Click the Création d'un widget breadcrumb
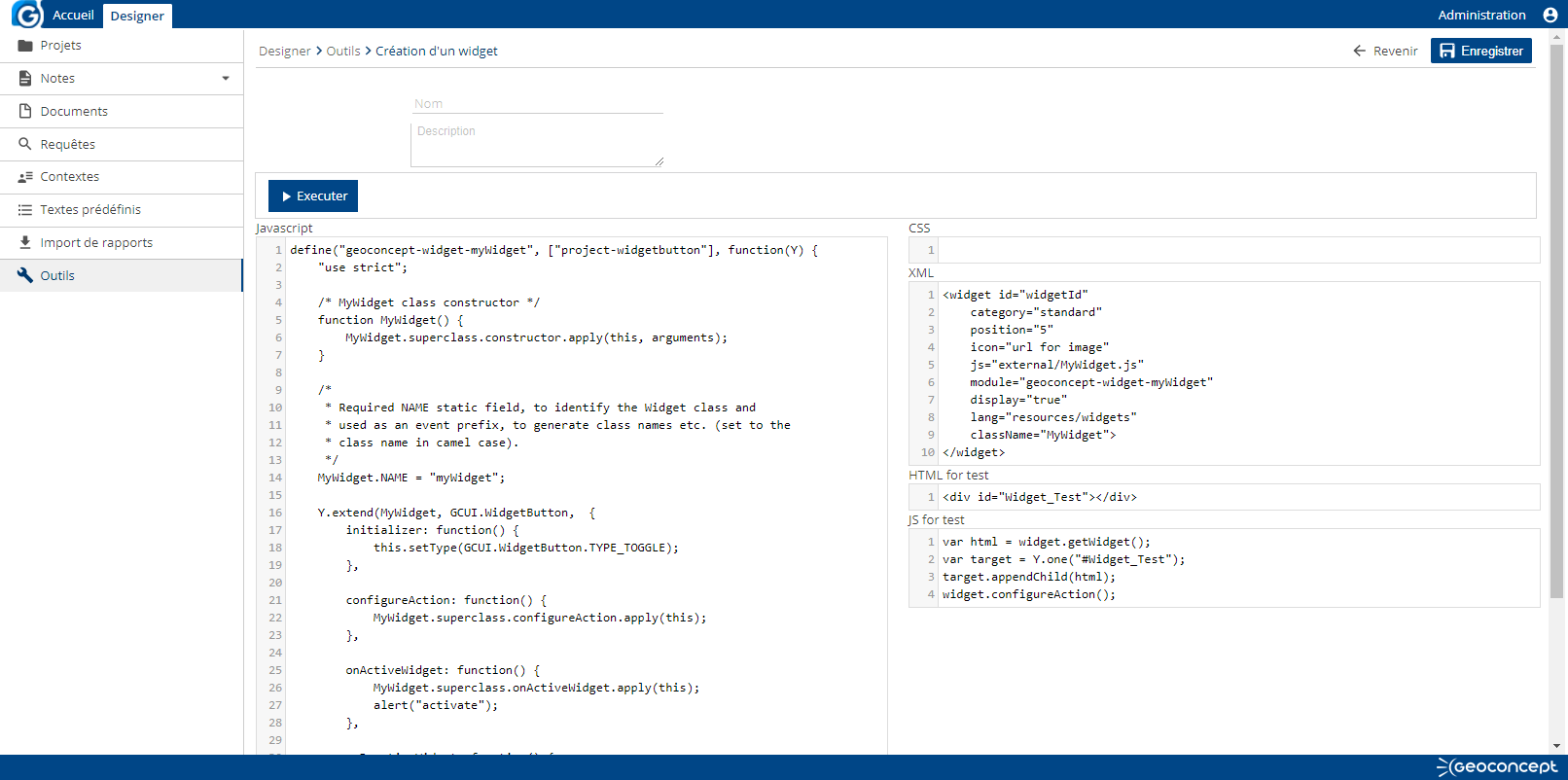This screenshot has height=780, width=1568. point(437,51)
